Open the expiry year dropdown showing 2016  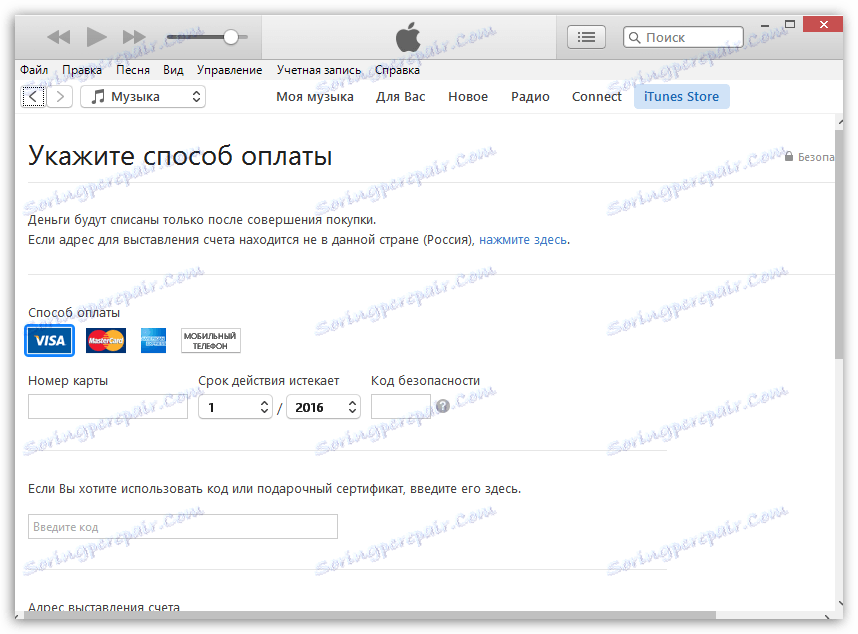[x=323, y=407]
